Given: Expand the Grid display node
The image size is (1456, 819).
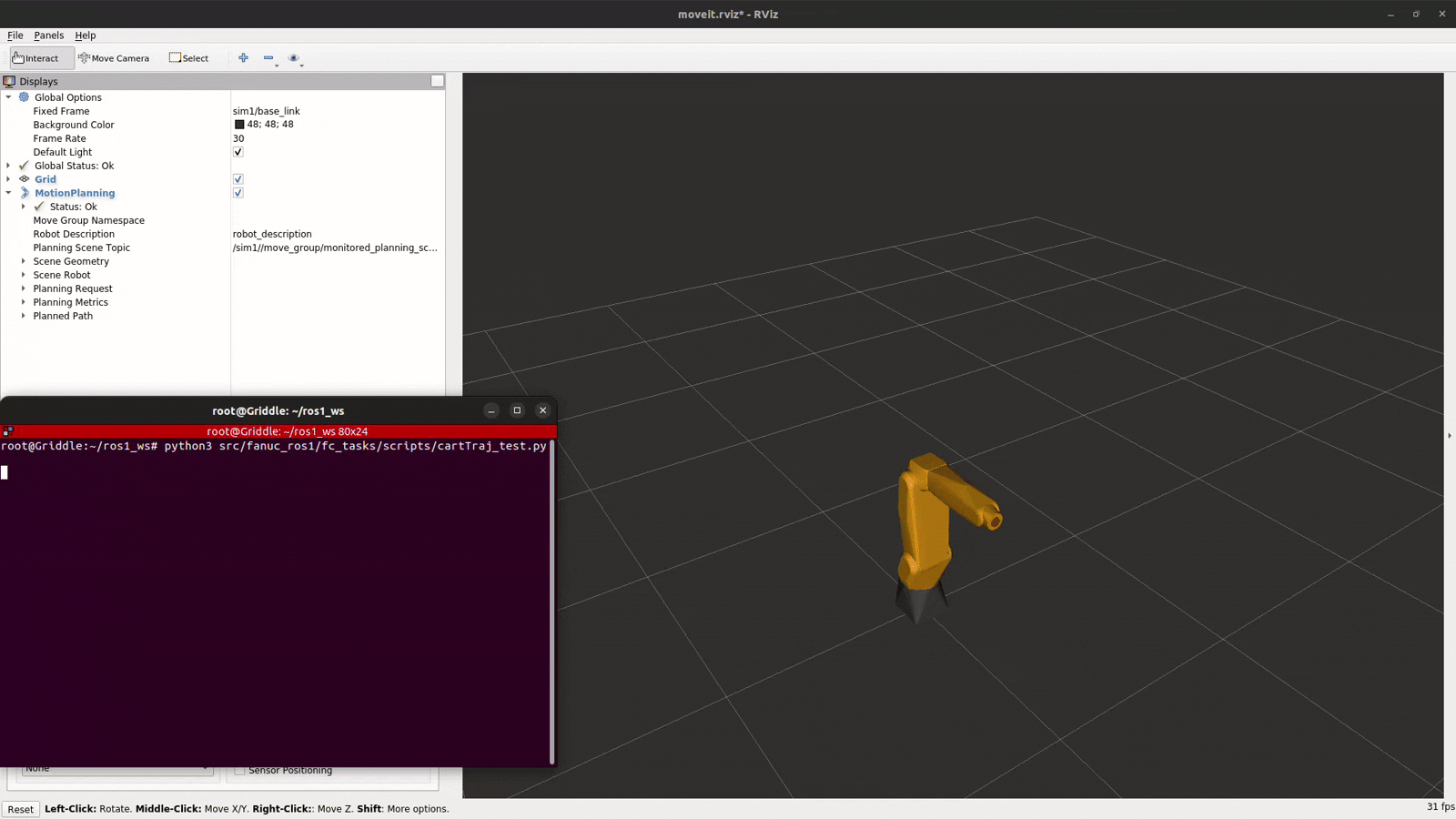Looking at the screenshot, I should (x=9, y=179).
